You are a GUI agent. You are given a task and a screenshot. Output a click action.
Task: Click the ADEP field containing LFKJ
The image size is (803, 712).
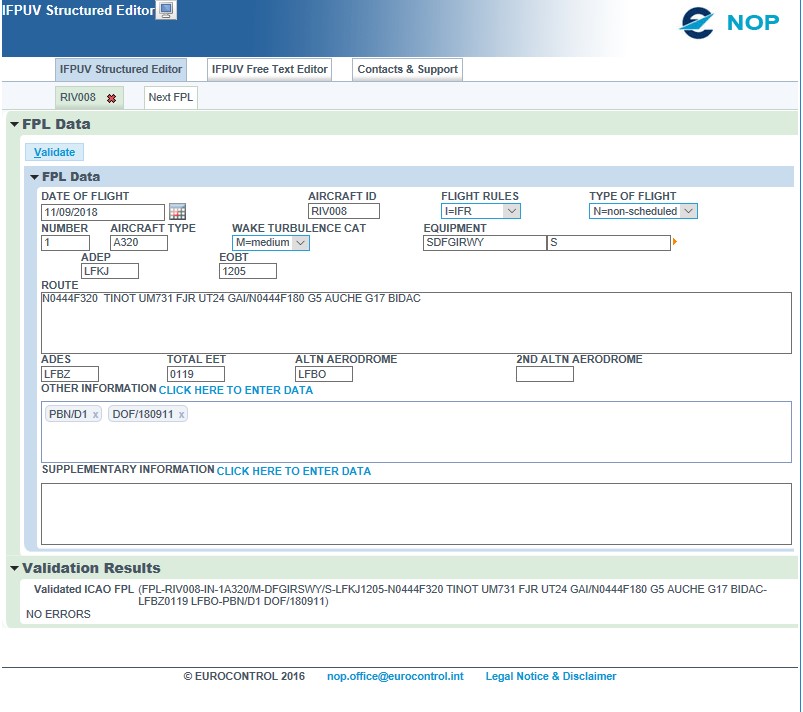tap(110, 271)
